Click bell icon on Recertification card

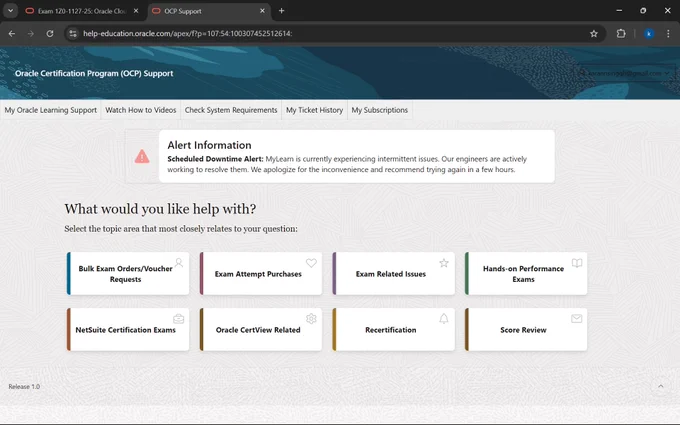tap(444, 319)
